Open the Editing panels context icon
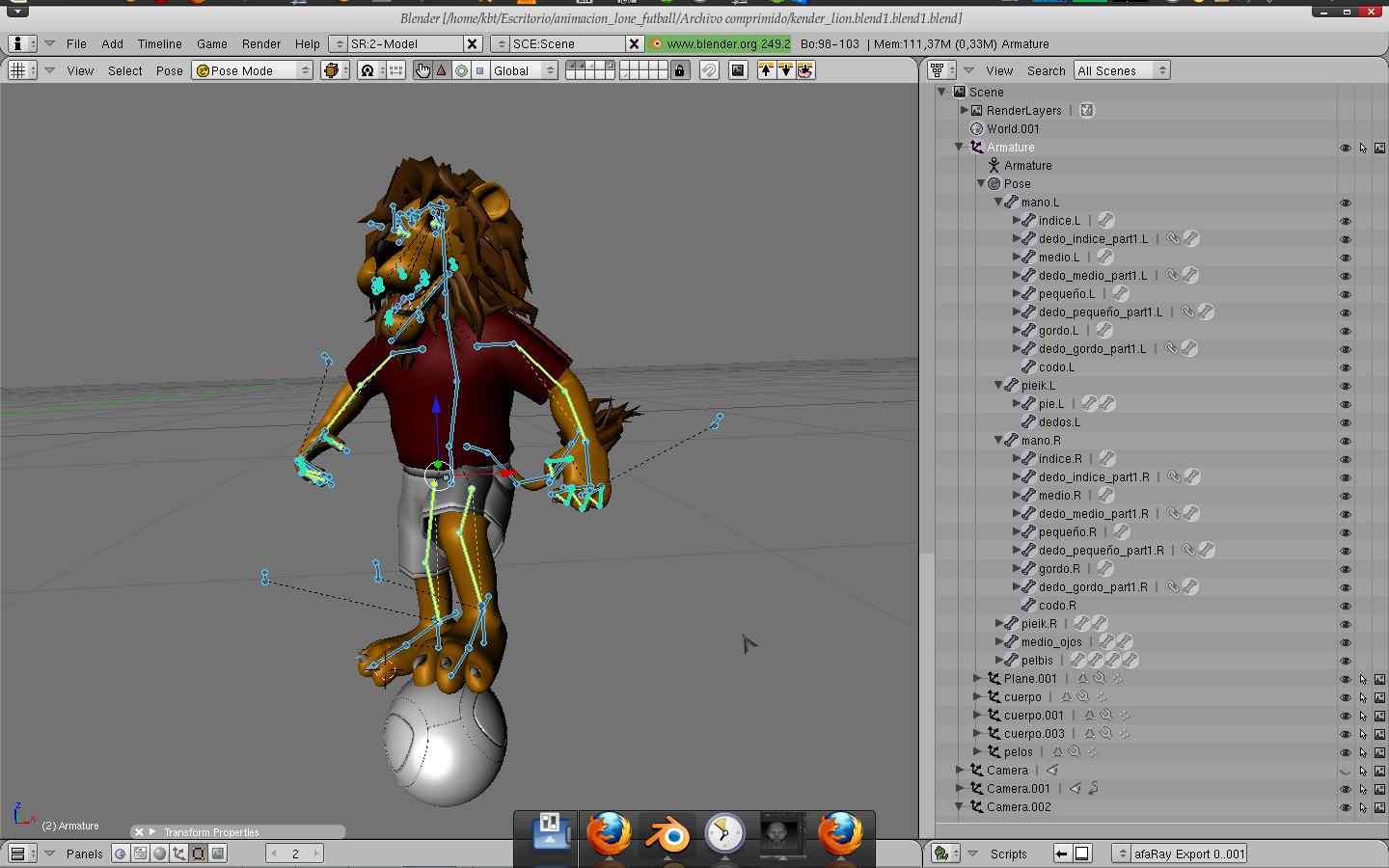The height and width of the screenshot is (868, 1389). (199, 854)
